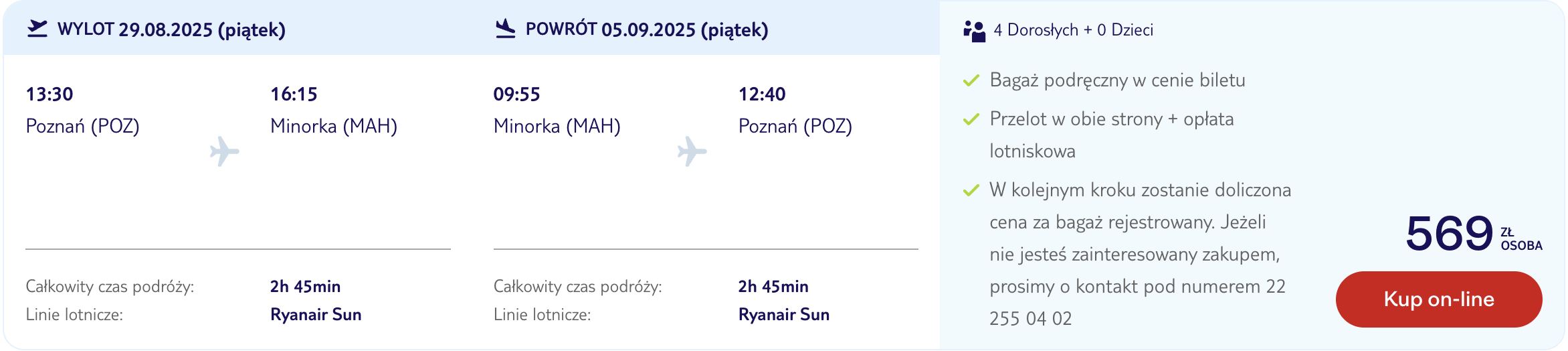This screenshot has height=351, width=1568.
Task: Click checkmark beside W kolejnym kroku zostanie
Action: pos(971,191)
